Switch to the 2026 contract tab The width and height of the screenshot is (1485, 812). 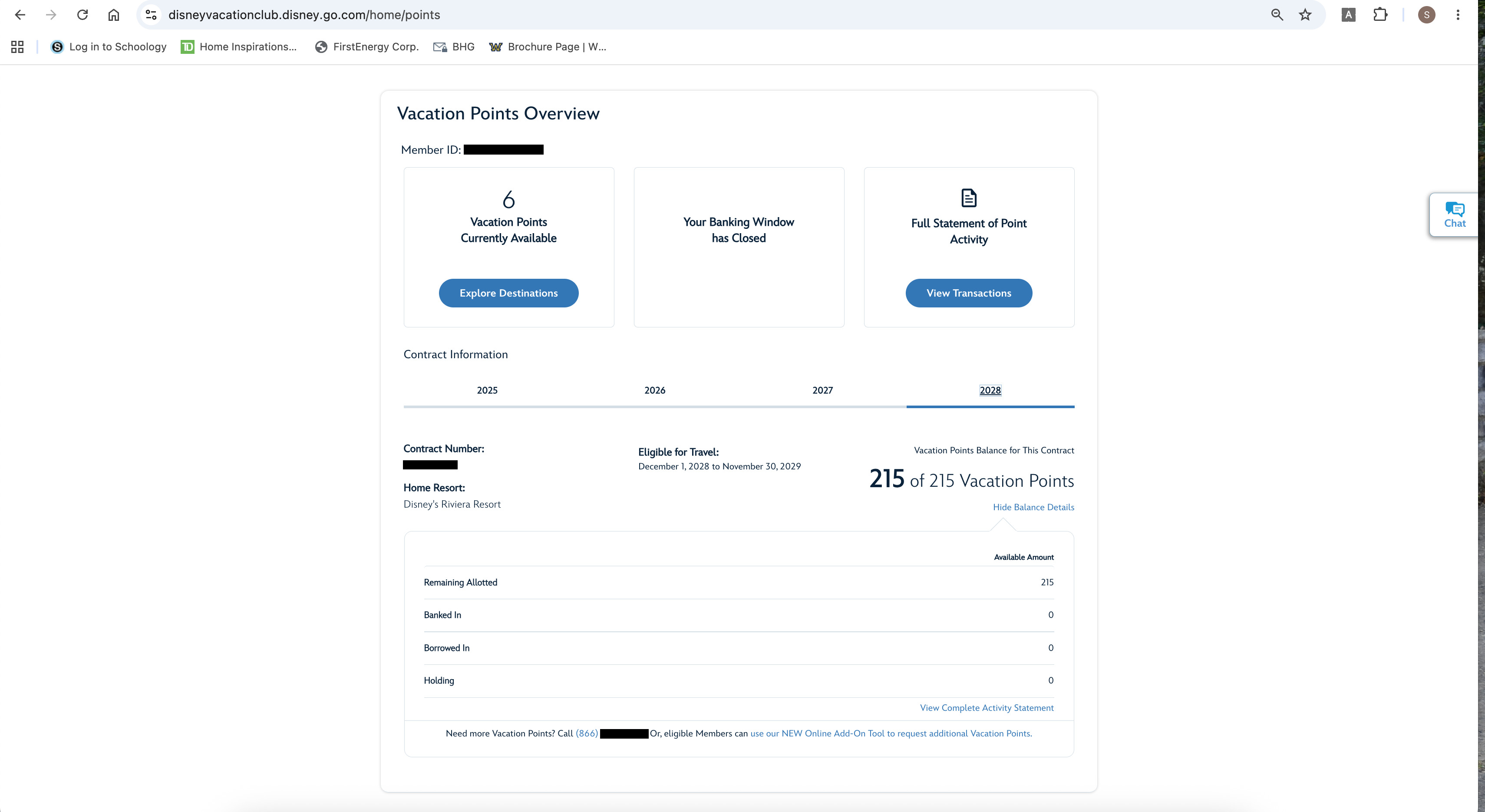click(655, 390)
